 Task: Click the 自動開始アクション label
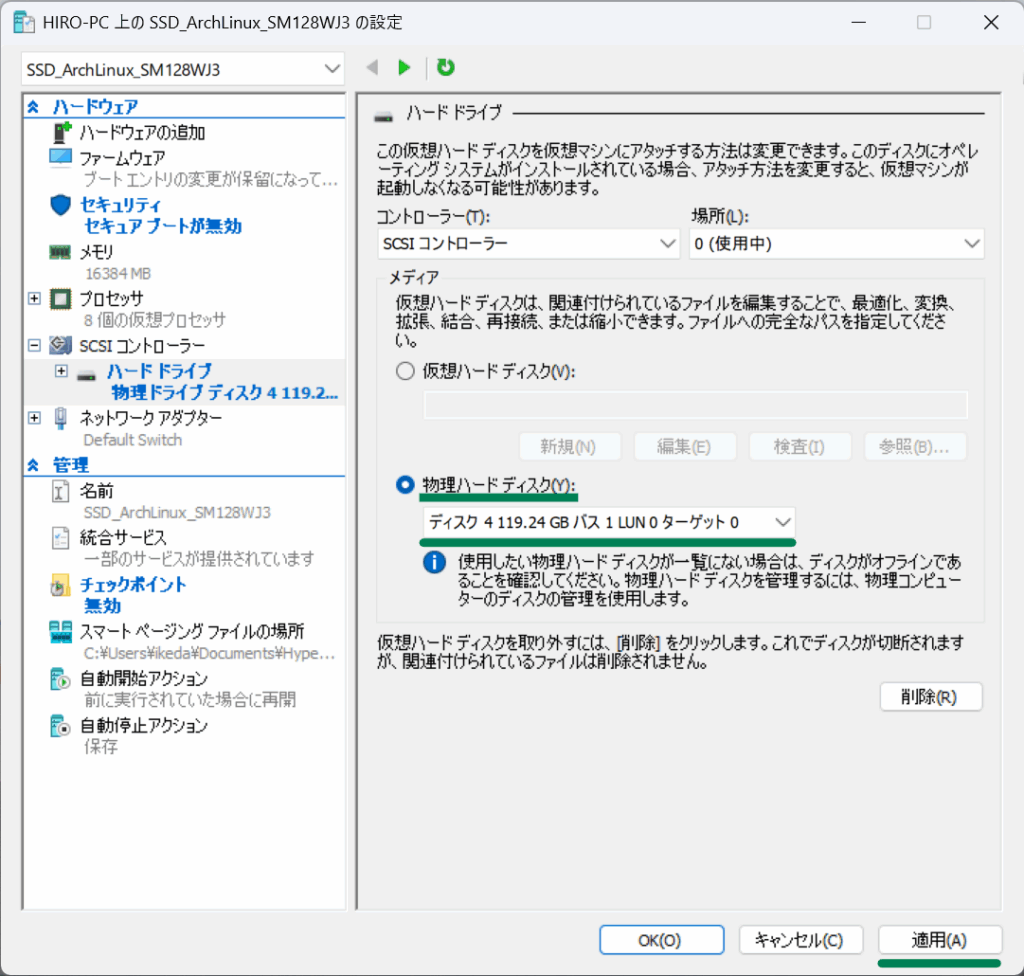point(144,679)
